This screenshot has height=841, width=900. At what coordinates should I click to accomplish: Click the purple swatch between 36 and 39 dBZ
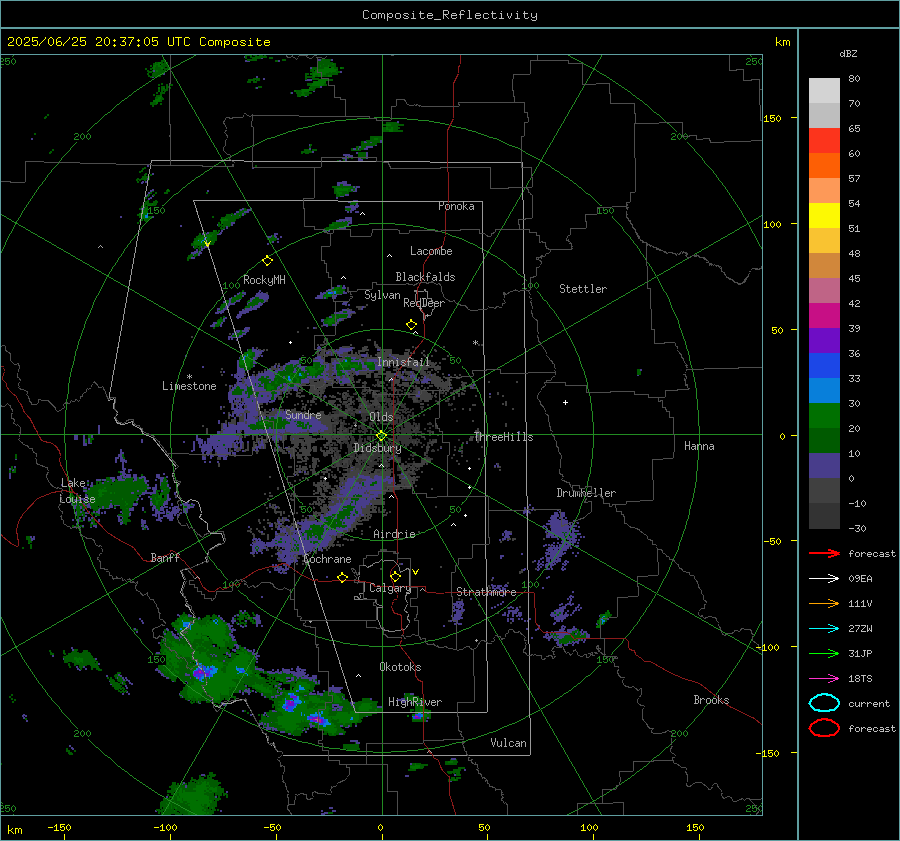824,340
